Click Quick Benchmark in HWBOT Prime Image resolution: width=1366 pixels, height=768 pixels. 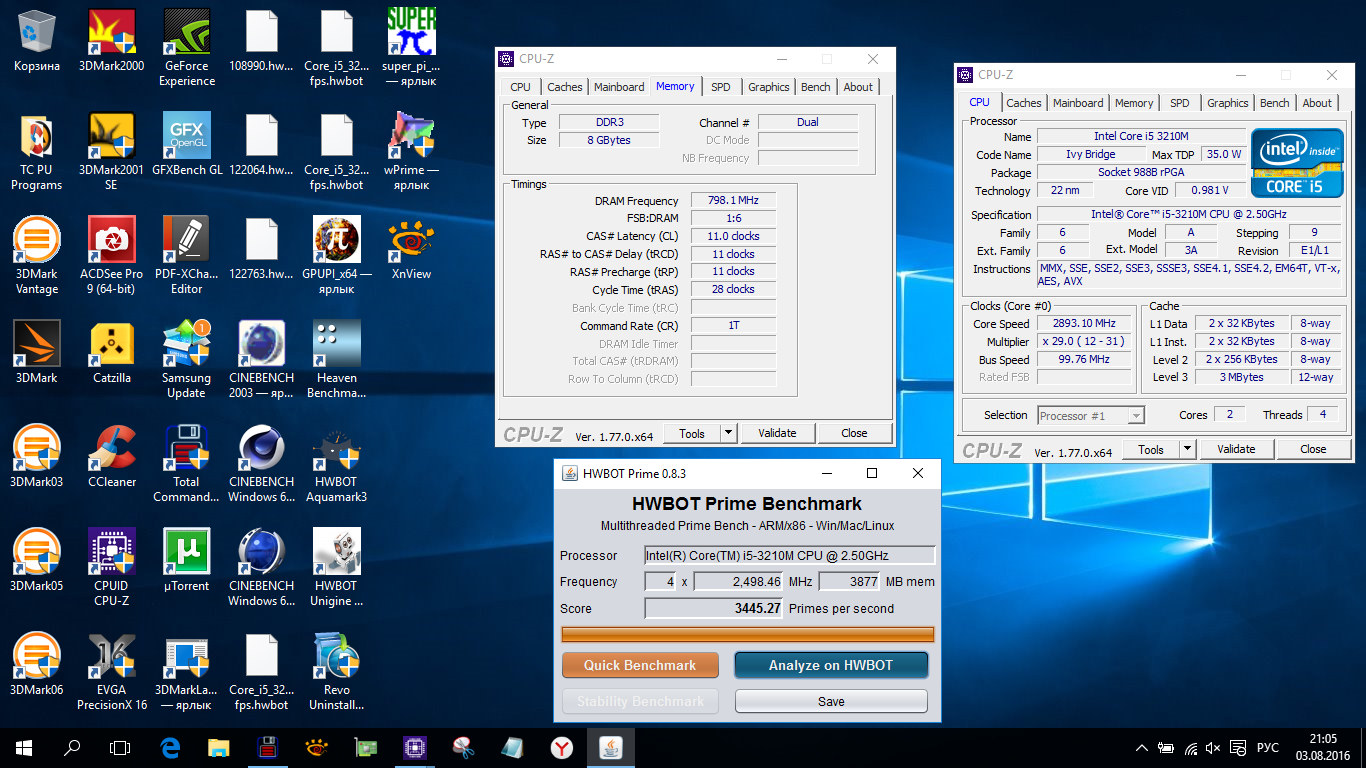640,665
